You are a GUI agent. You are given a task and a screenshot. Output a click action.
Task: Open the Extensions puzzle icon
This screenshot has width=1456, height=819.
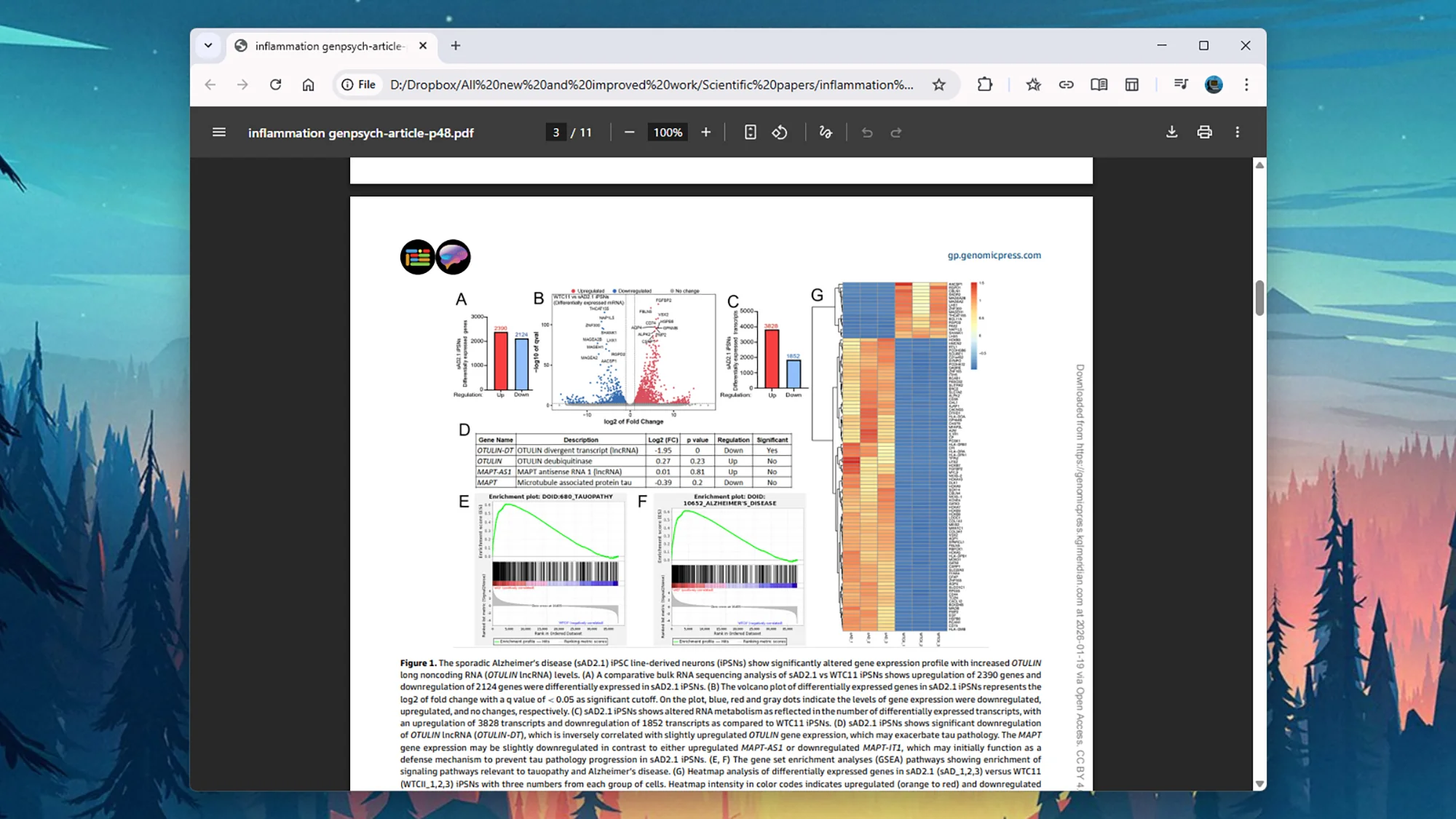tap(985, 84)
